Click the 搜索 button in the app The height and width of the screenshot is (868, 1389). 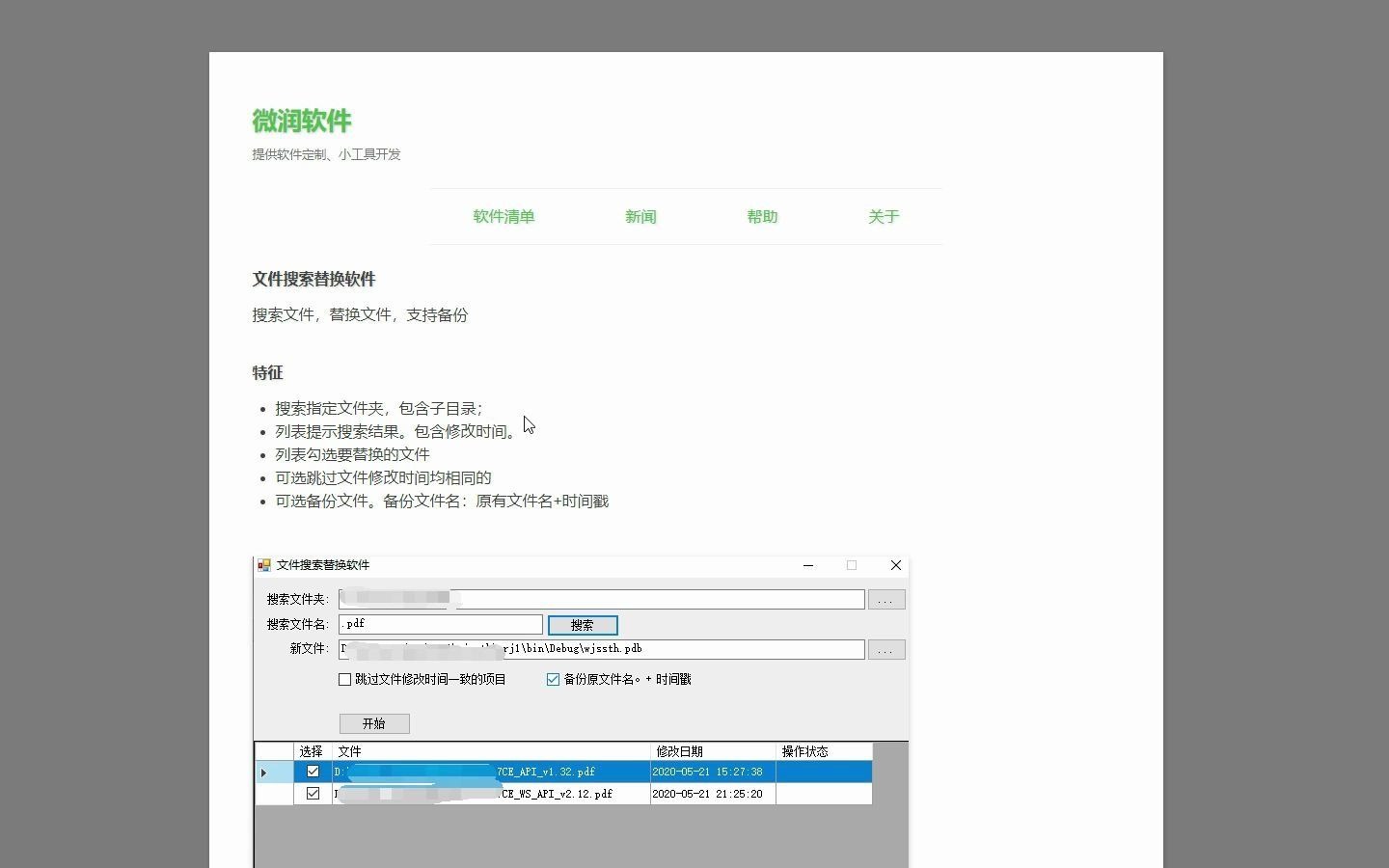coord(583,625)
